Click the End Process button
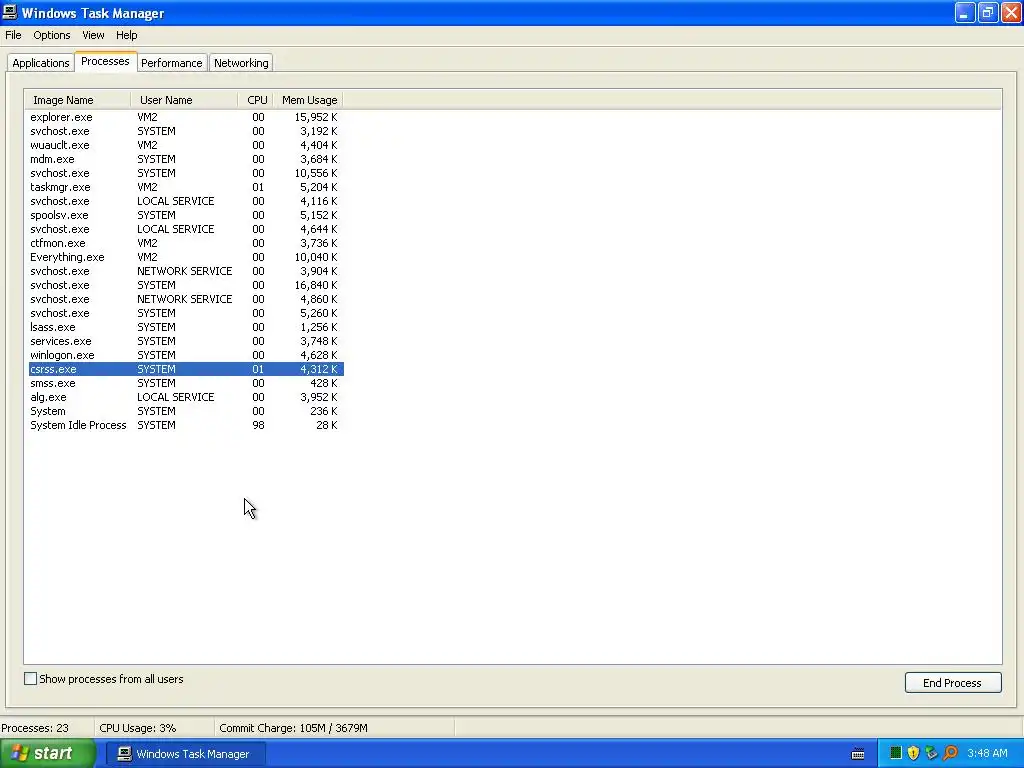1024x768 pixels. 952,682
